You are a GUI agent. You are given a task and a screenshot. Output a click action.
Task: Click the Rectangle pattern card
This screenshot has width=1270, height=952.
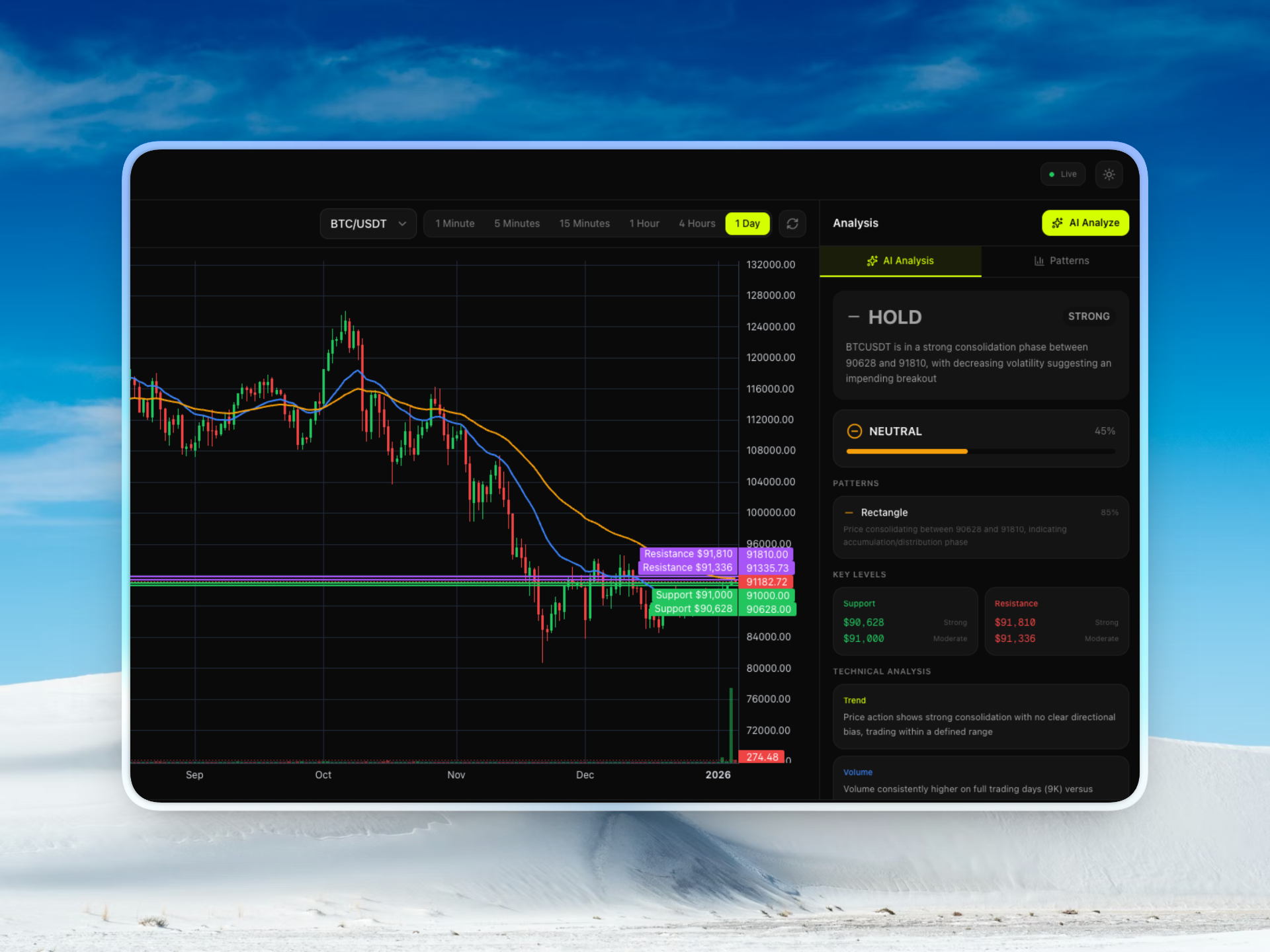[x=980, y=527]
